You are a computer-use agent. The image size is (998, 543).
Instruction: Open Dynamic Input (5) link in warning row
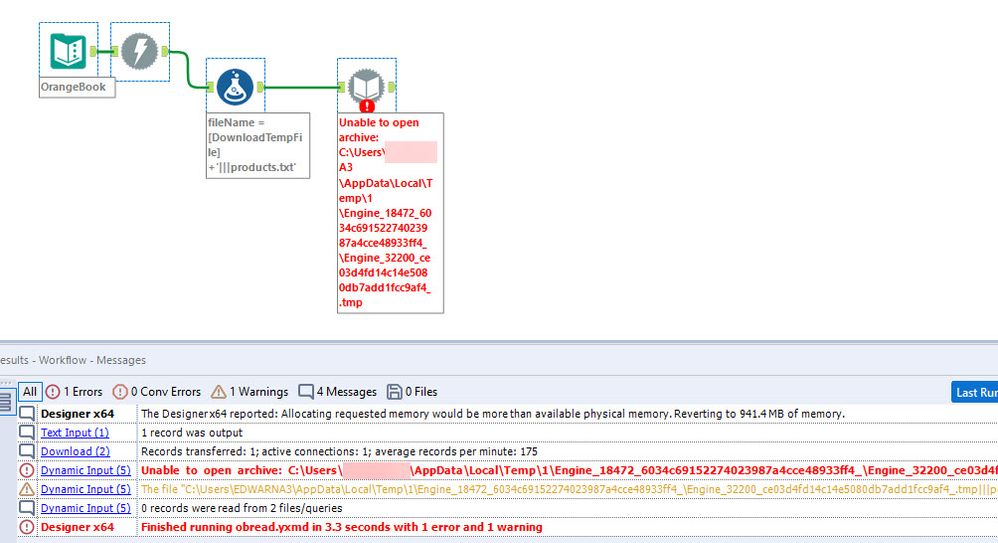point(85,489)
